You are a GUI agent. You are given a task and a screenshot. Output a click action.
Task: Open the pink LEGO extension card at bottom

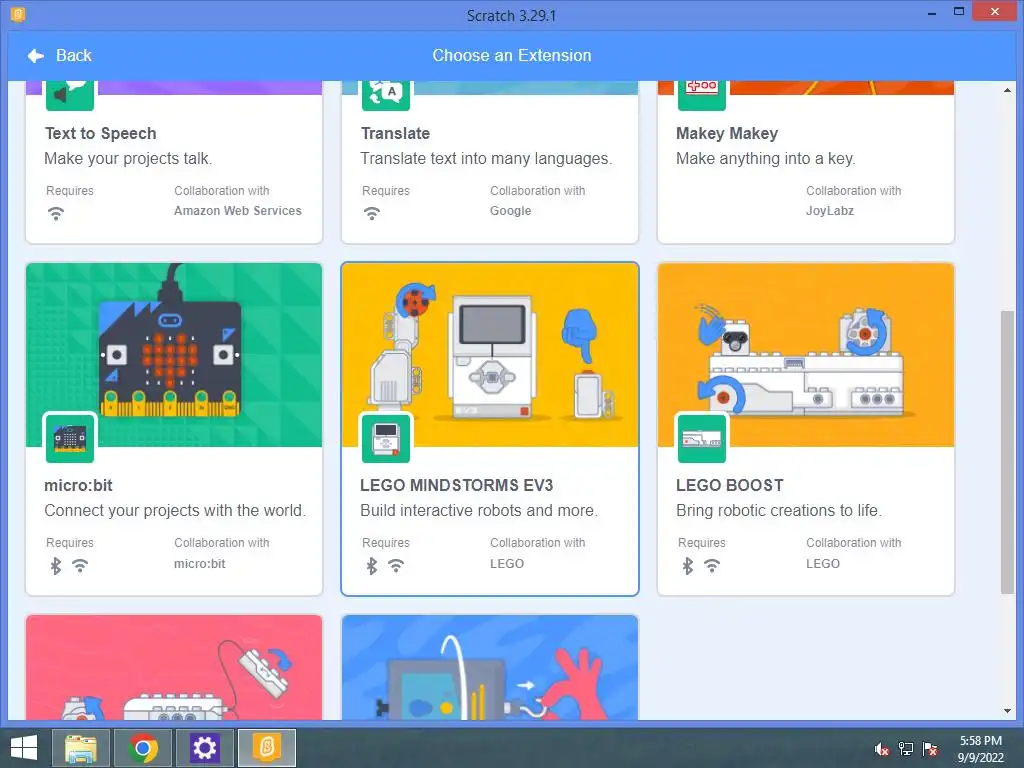174,667
